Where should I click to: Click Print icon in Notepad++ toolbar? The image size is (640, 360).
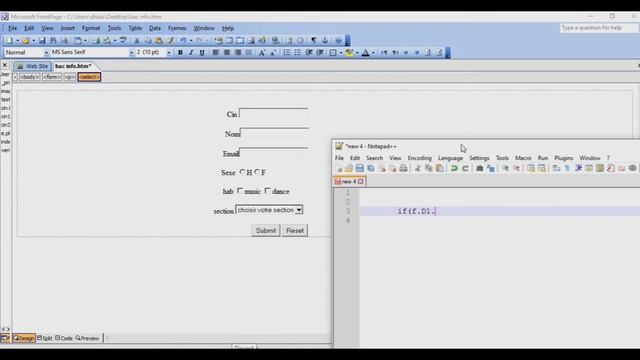(403, 168)
